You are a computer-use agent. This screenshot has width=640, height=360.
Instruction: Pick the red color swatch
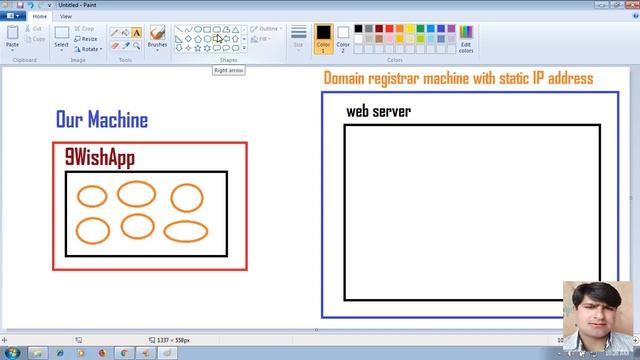click(x=389, y=28)
